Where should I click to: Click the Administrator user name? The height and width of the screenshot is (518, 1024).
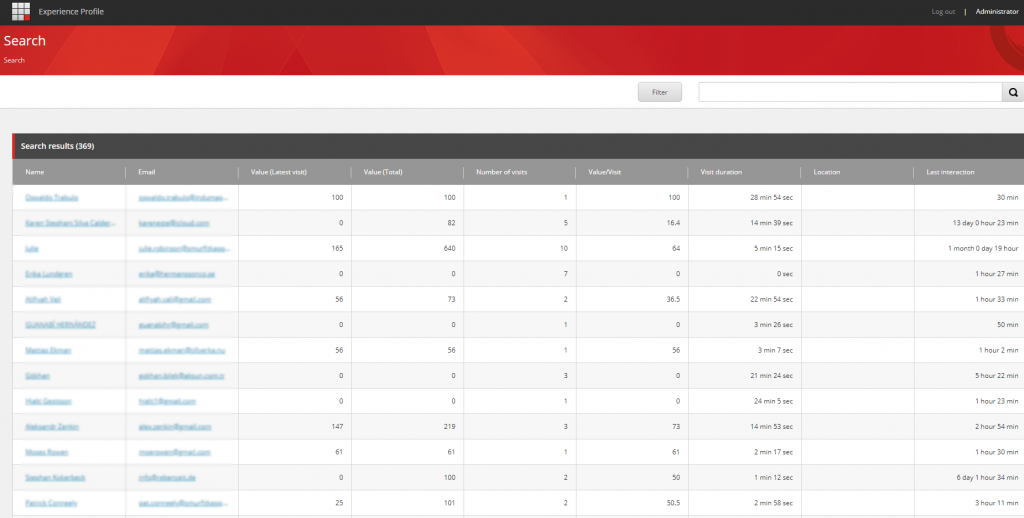tap(996, 12)
